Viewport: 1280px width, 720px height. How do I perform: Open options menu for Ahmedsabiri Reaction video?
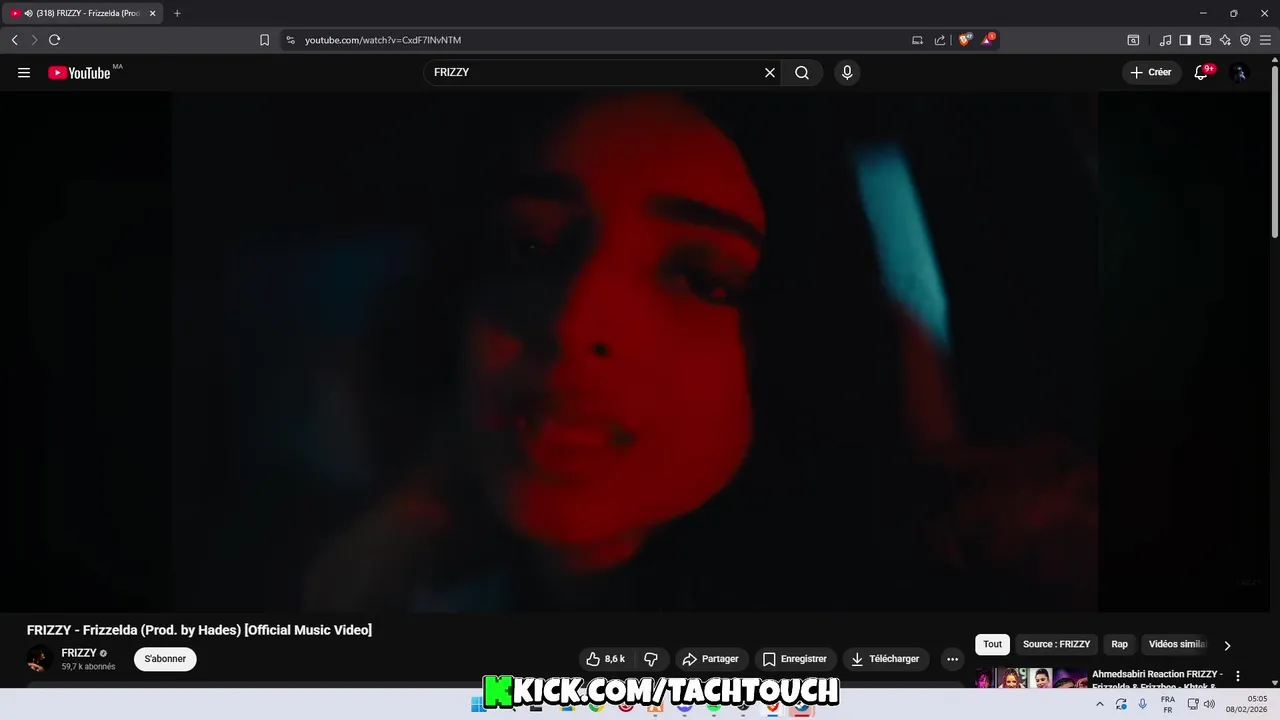tap(1238, 676)
